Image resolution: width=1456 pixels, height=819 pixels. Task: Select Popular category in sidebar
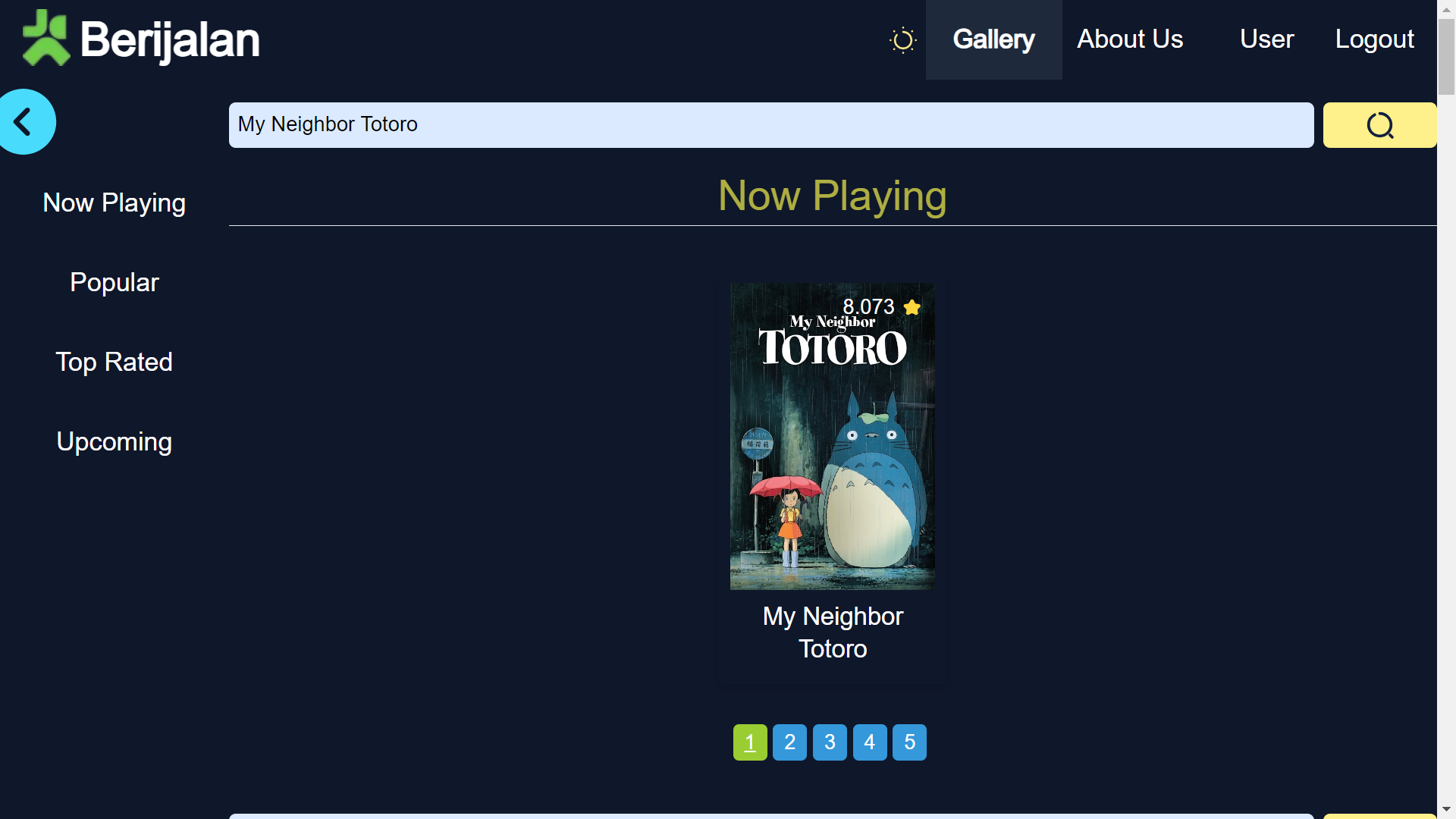pos(114,283)
